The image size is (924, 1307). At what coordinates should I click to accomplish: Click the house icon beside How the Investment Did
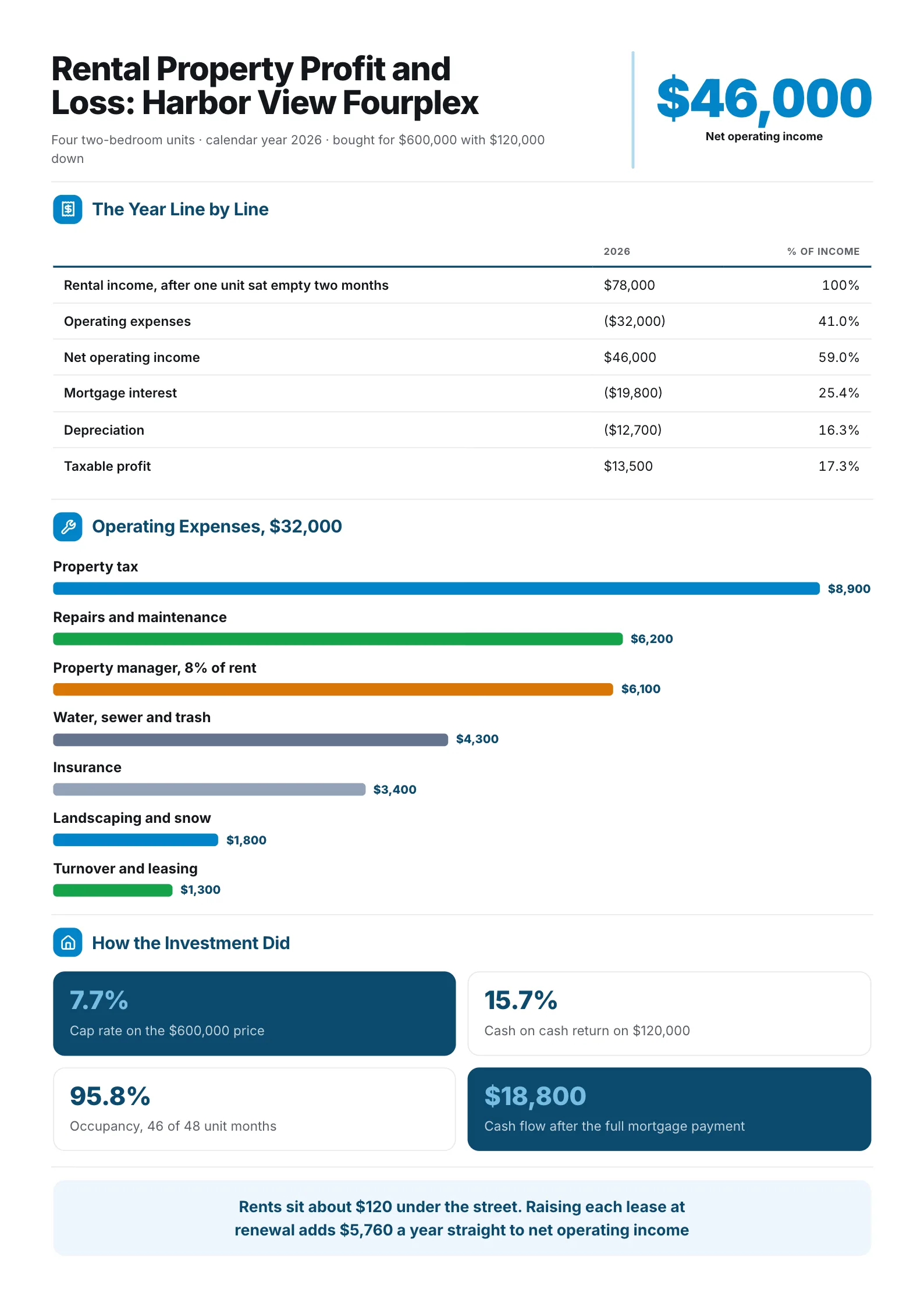(x=67, y=942)
